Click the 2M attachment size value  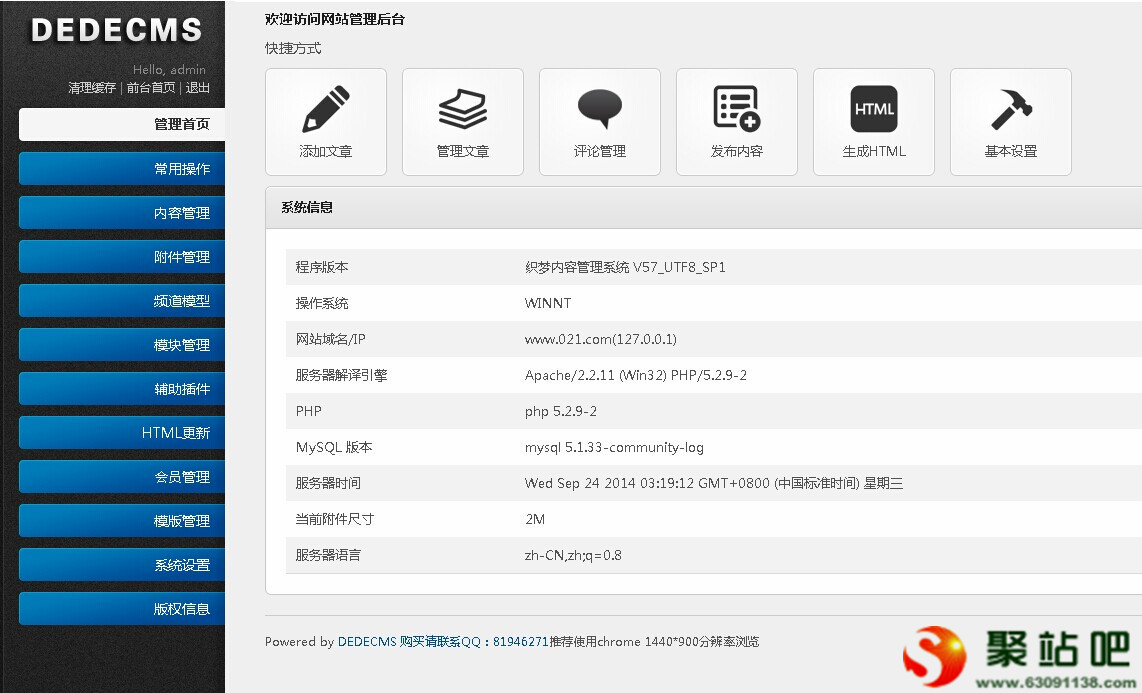pyautogui.click(x=535, y=519)
